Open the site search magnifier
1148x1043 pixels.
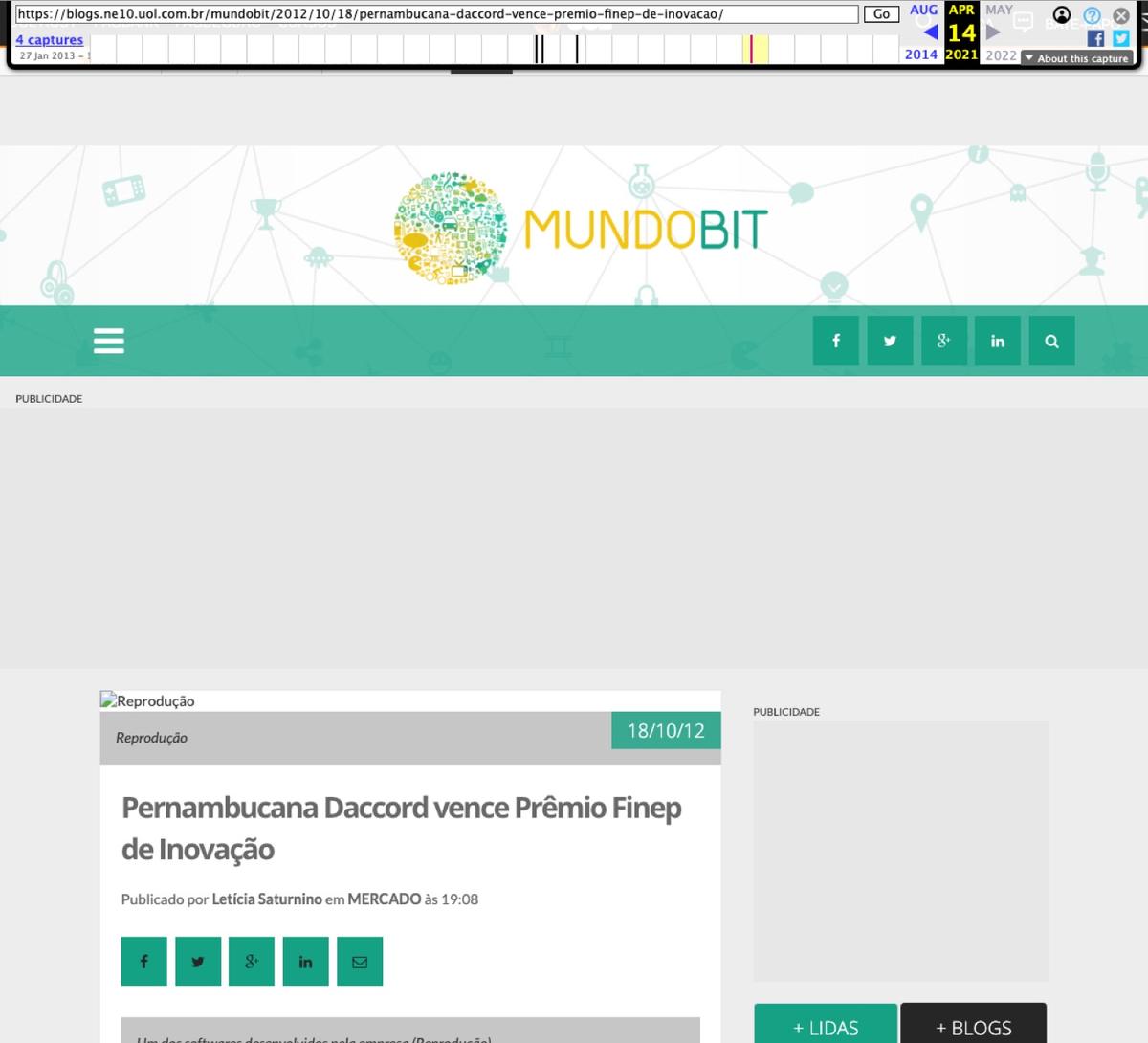point(1052,341)
